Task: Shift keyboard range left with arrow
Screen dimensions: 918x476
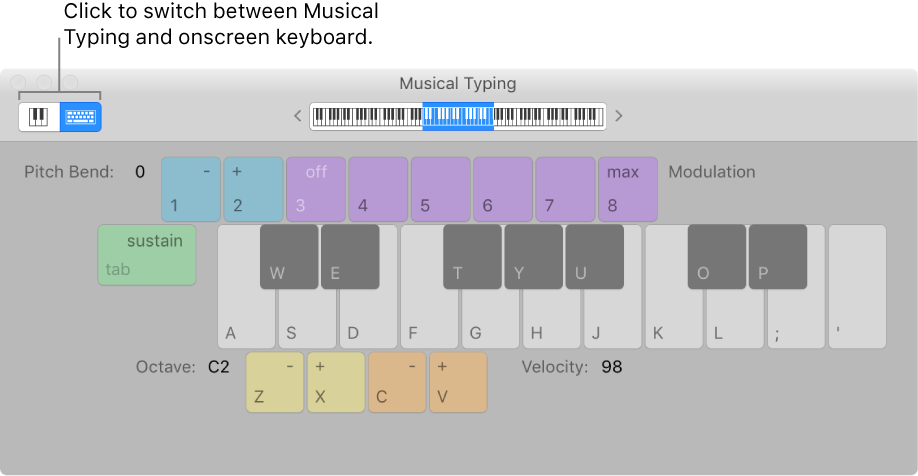Action: tap(297, 116)
